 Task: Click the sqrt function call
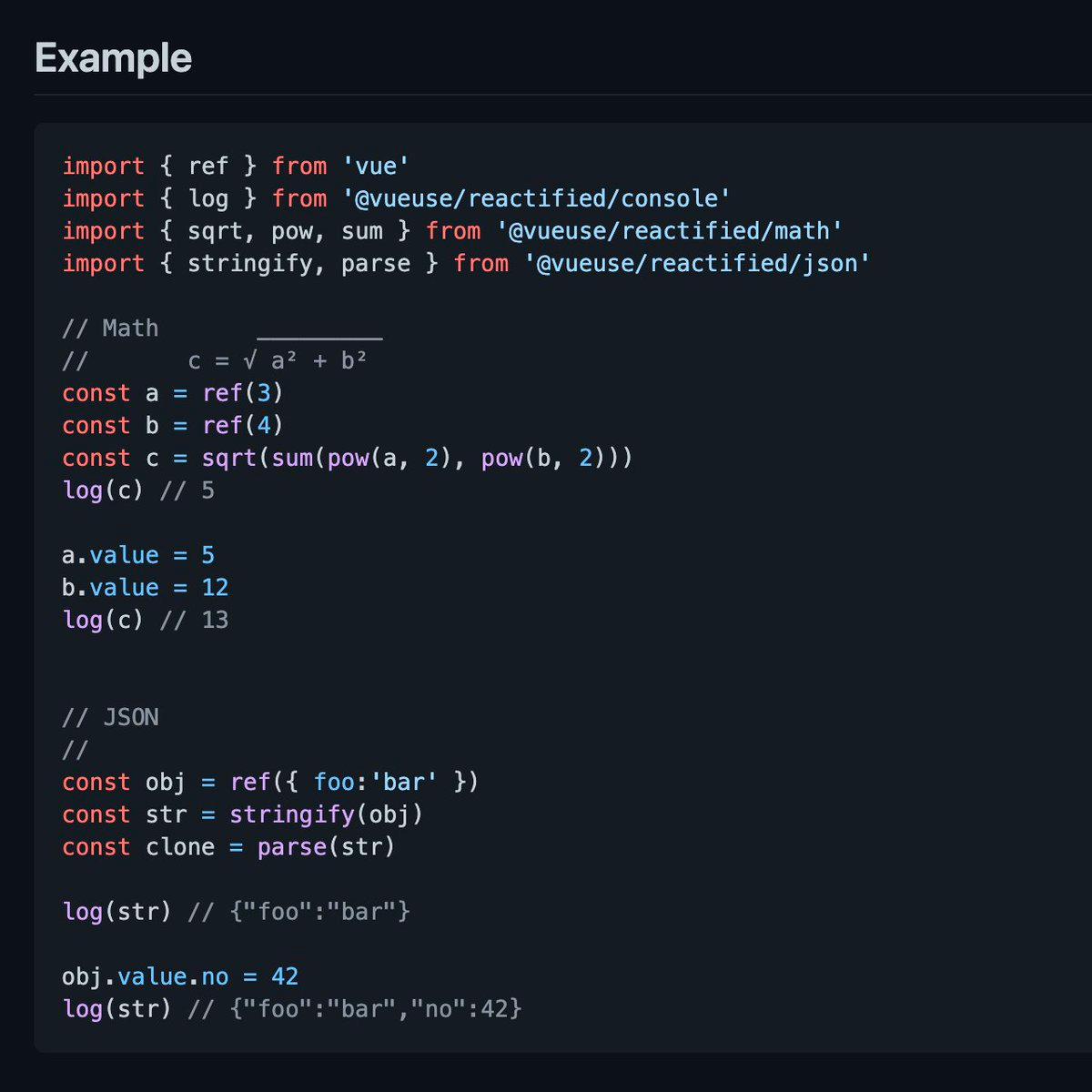pos(229,458)
